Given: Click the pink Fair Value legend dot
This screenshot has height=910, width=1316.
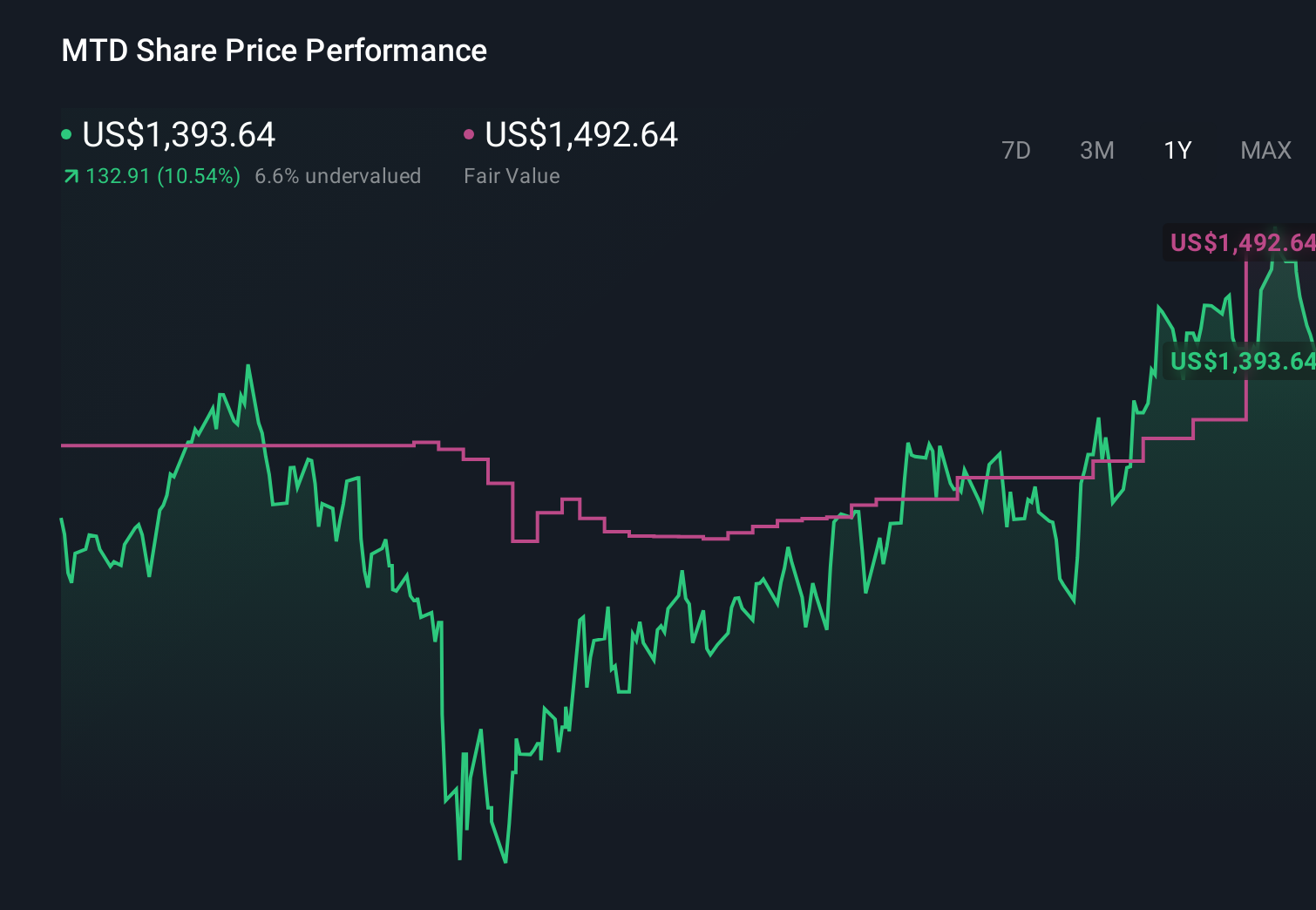Looking at the screenshot, I should (470, 133).
